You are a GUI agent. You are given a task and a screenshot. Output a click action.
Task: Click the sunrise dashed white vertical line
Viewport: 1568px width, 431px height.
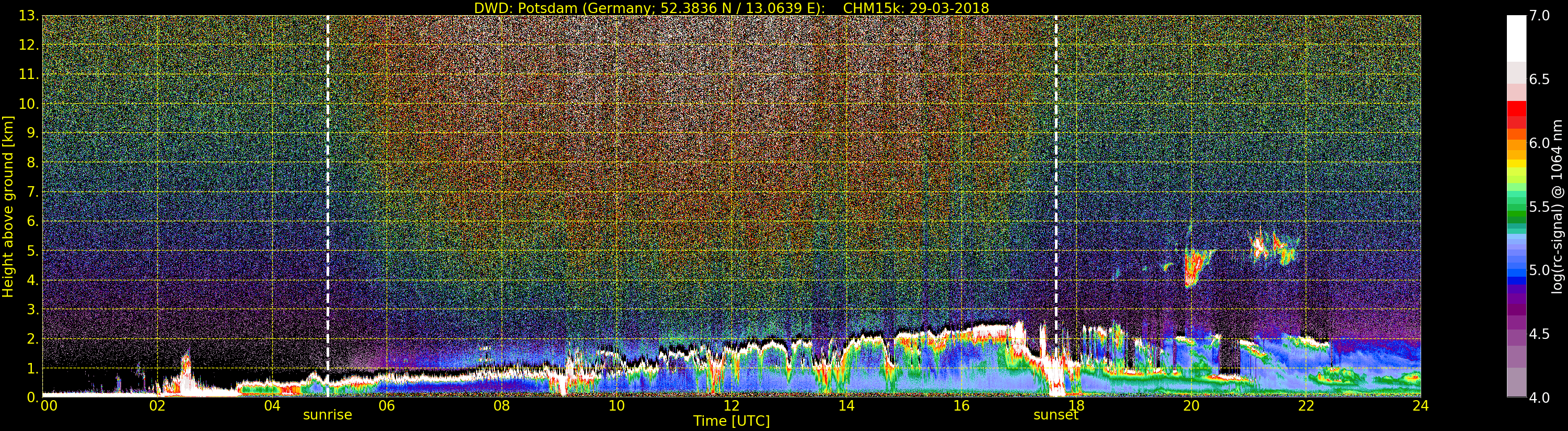pos(328,207)
